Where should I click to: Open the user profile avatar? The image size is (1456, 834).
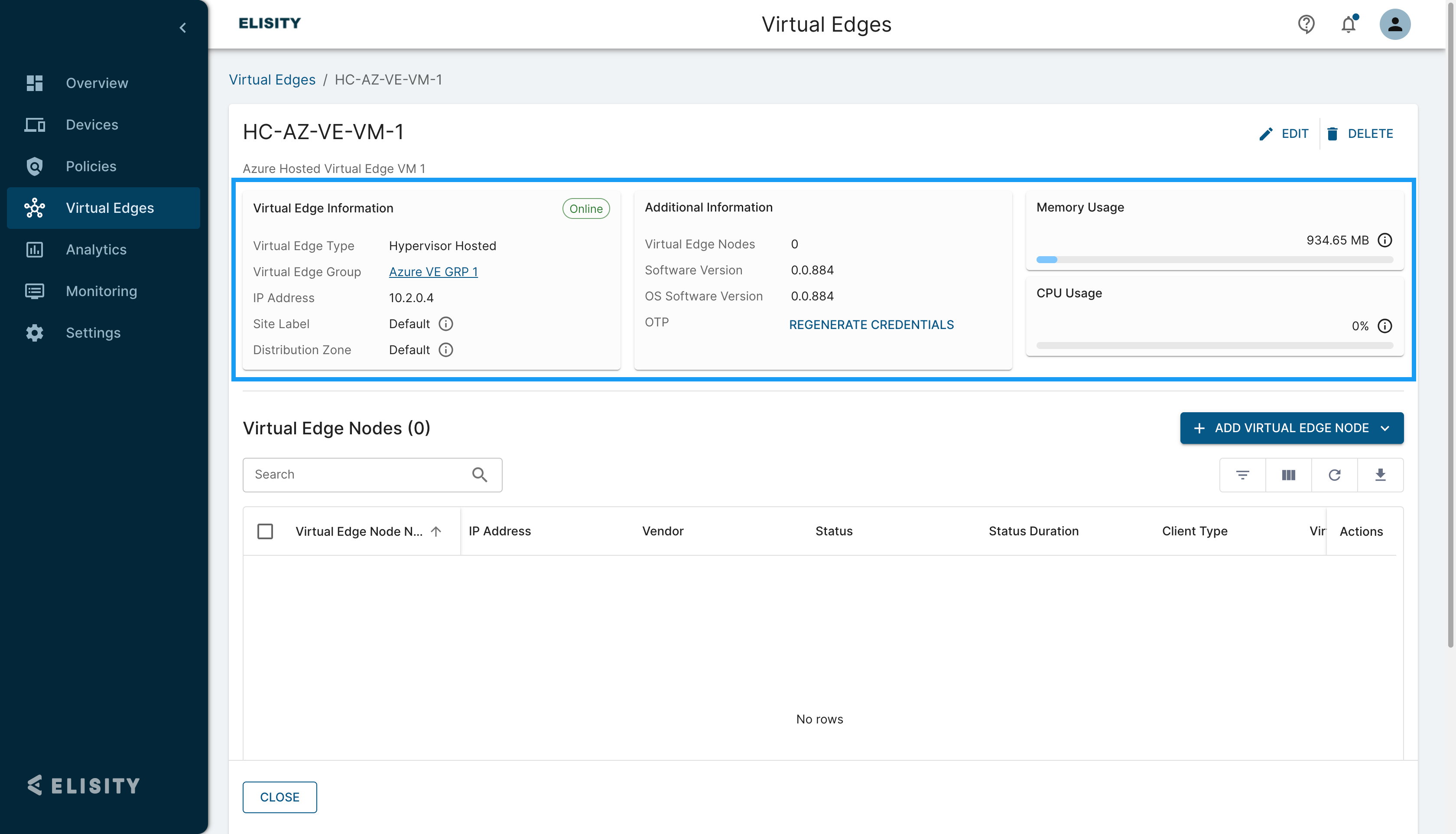[x=1395, y=24]
